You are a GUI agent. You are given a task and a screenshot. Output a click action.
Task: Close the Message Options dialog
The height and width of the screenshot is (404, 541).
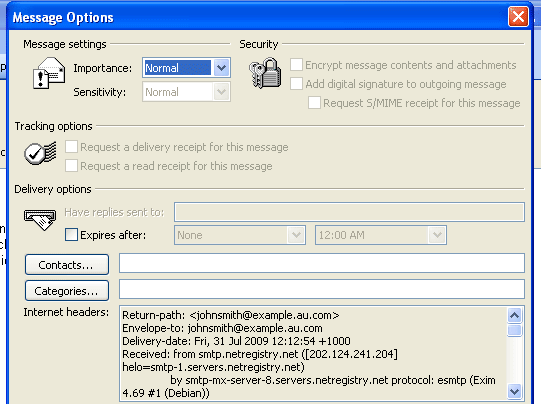point(518,16)
